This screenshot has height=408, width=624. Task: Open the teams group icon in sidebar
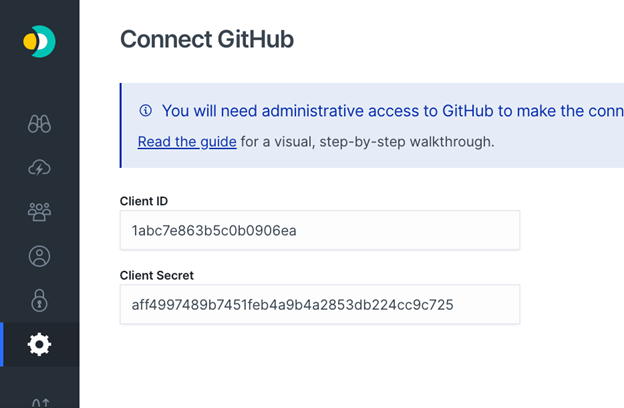pos(39,212)
